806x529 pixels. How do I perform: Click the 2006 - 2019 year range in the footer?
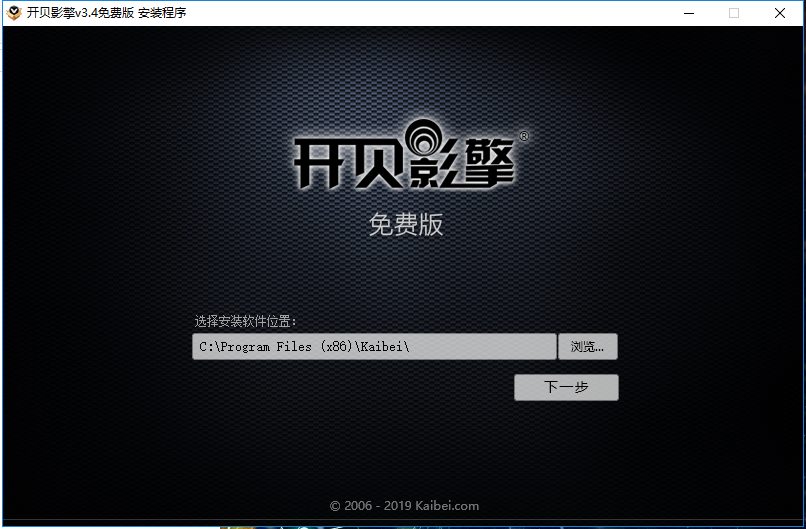pyautogui.click(x=378, y=505)
